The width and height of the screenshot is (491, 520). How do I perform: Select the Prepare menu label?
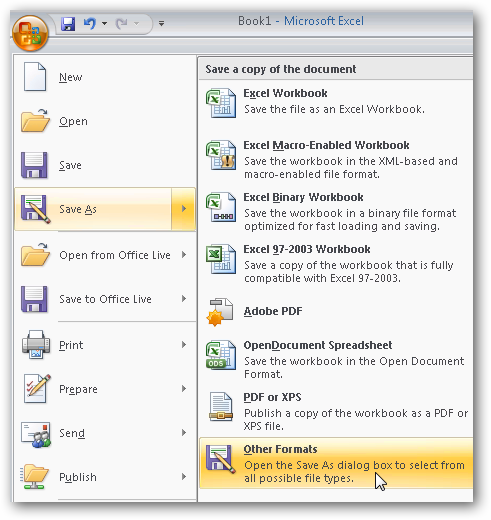click(78, 389)
